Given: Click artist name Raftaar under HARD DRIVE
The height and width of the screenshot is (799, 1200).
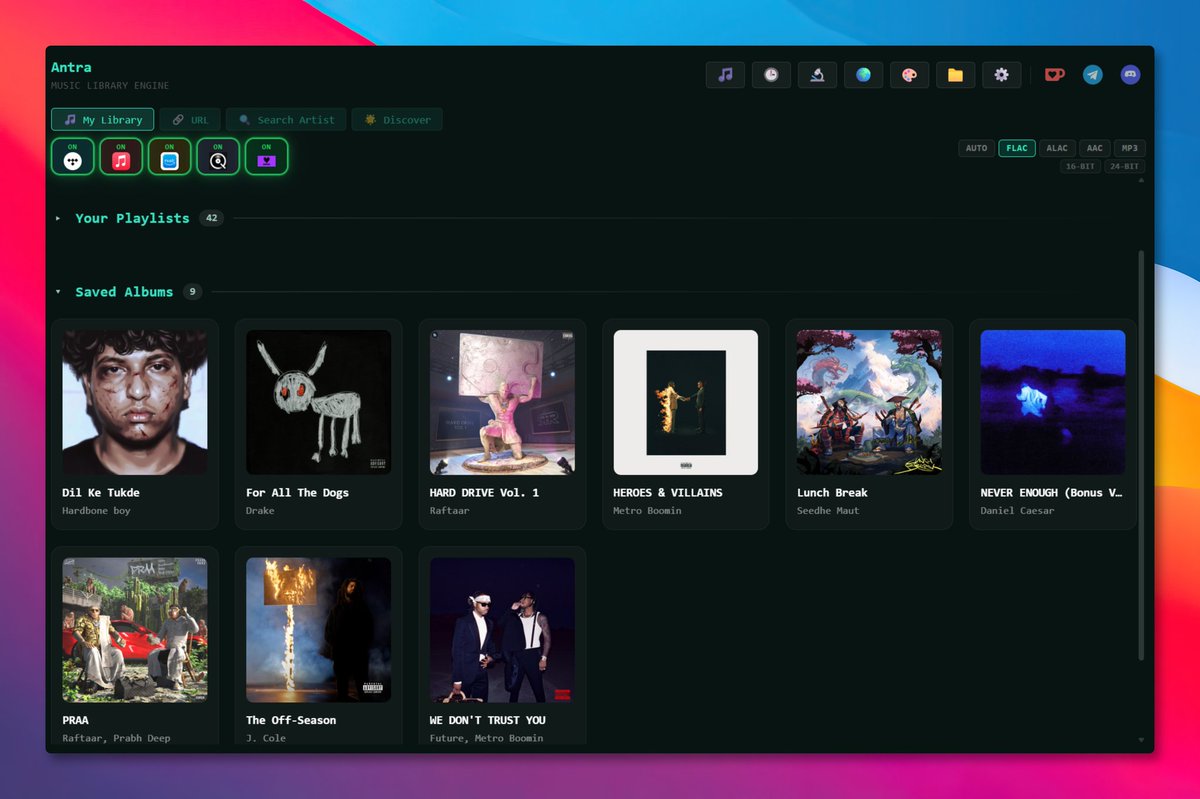Looking at the screenshot, I should (450, 511).
